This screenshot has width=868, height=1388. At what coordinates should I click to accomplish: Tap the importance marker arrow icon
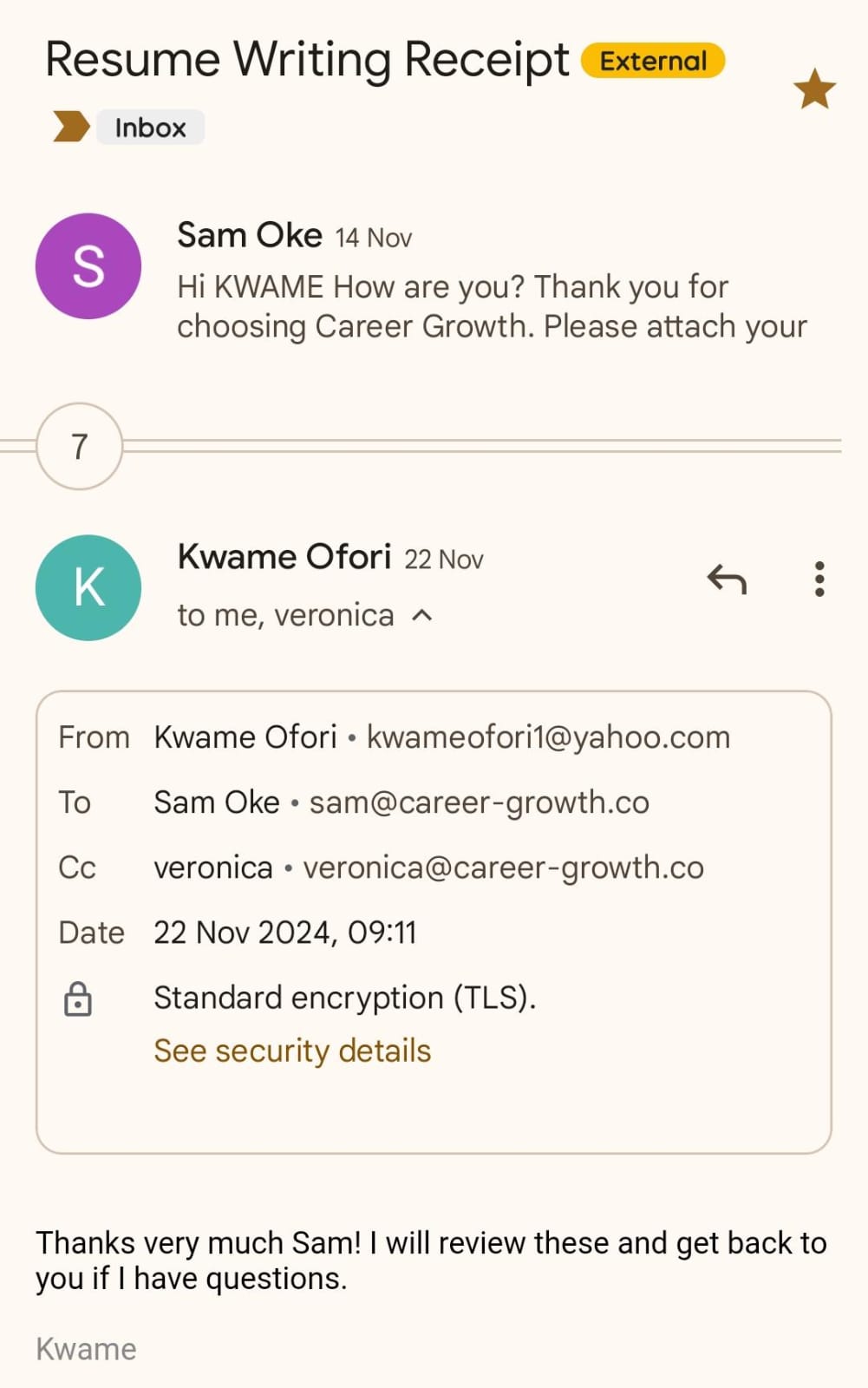[x=71, y=127]
